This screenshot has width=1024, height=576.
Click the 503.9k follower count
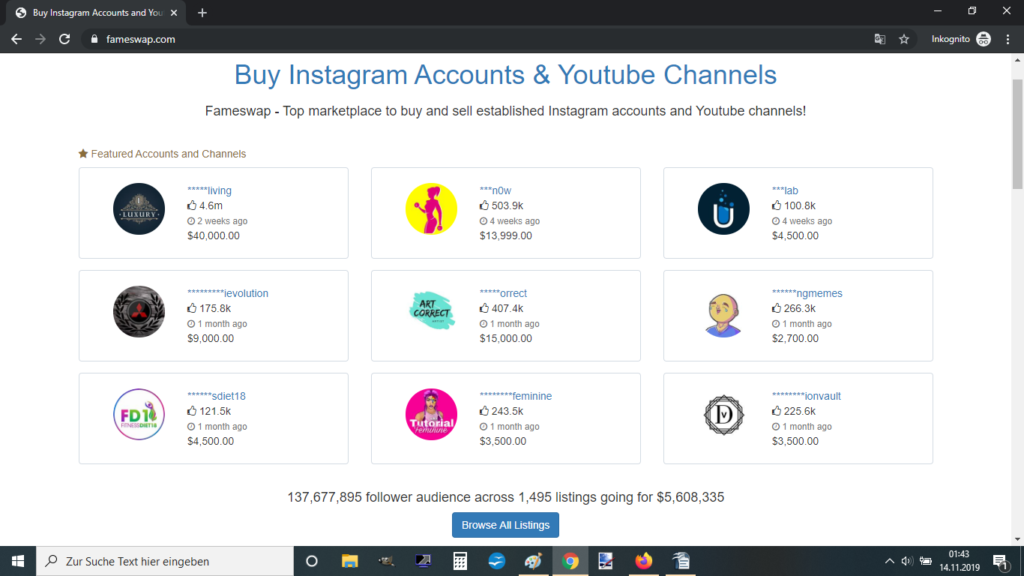click(x=507, y=206)
